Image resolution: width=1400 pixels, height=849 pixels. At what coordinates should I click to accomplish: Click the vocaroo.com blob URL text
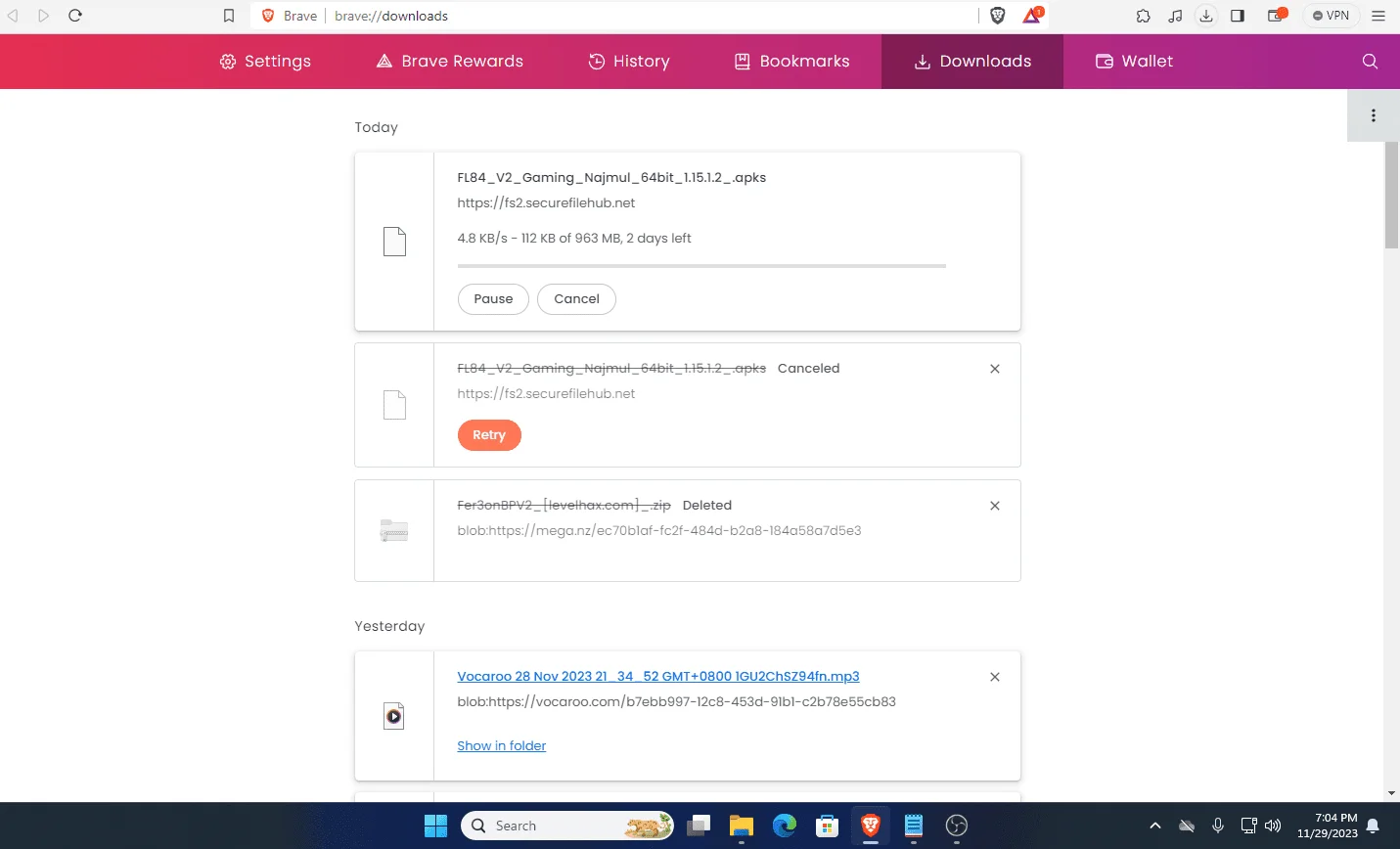(x=677, y=702)
